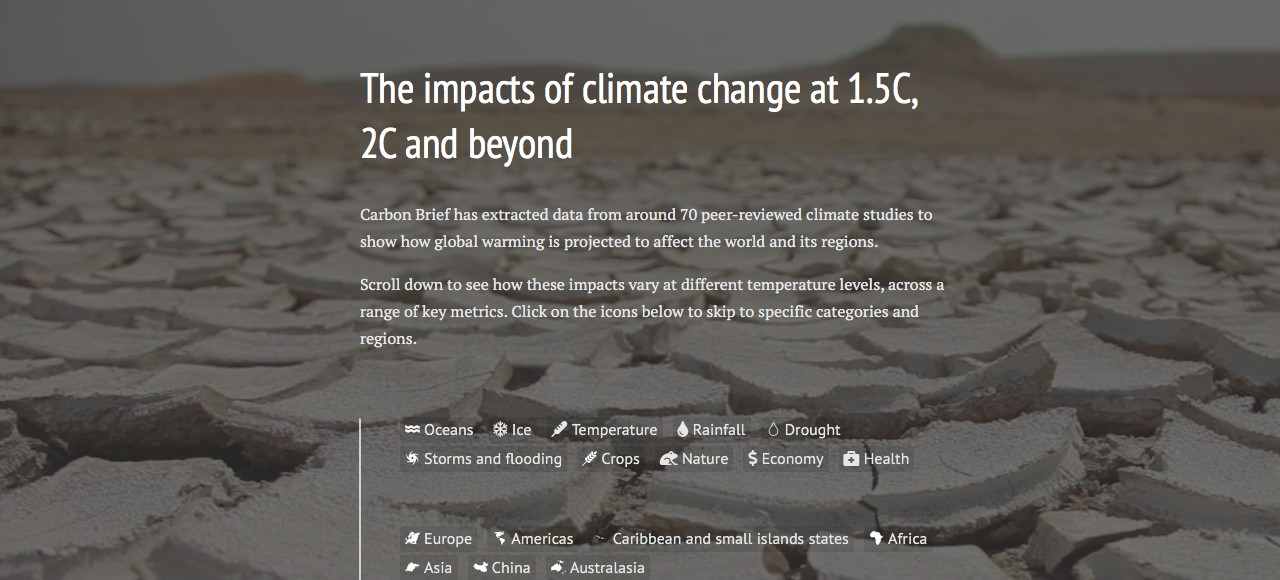The width and height of the screenshot is (1280, 580).
Task: Open the Storms and flooding category
Action: pos(484,459)
